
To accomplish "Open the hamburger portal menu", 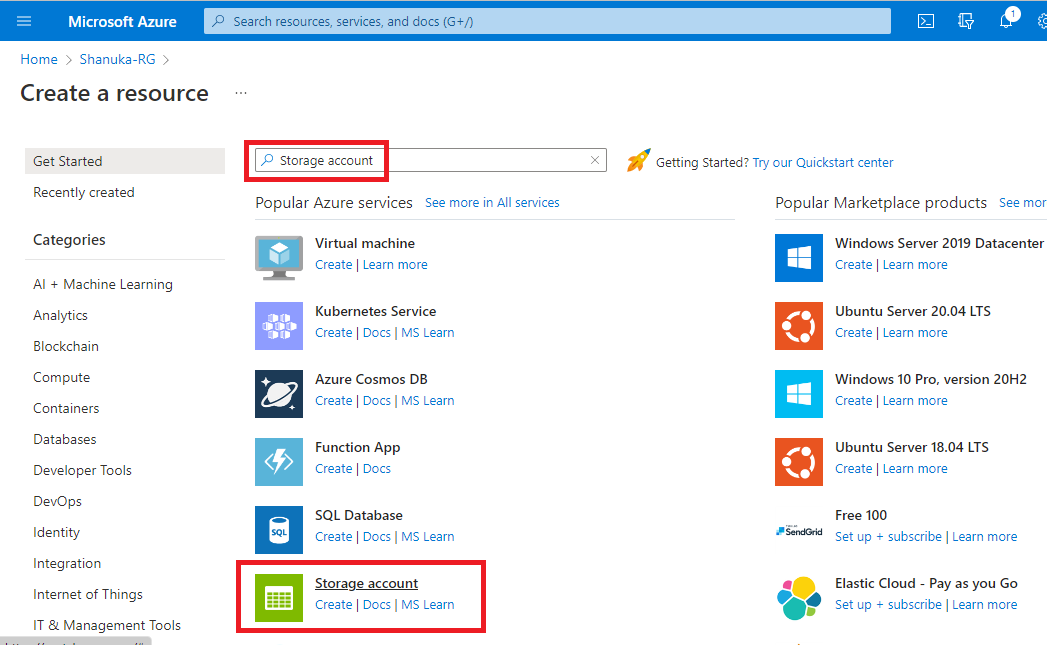I will 24,21.
